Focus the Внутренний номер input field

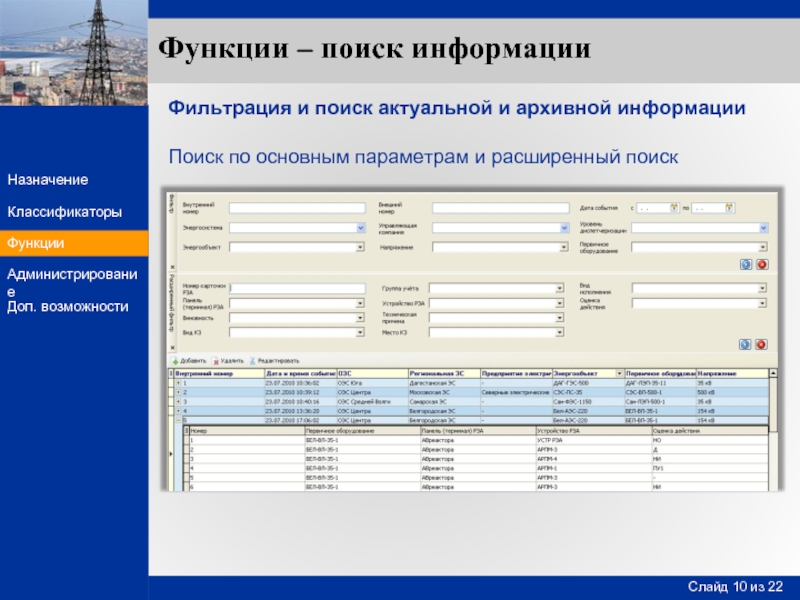pyautogui.click(x=297, y=208)
